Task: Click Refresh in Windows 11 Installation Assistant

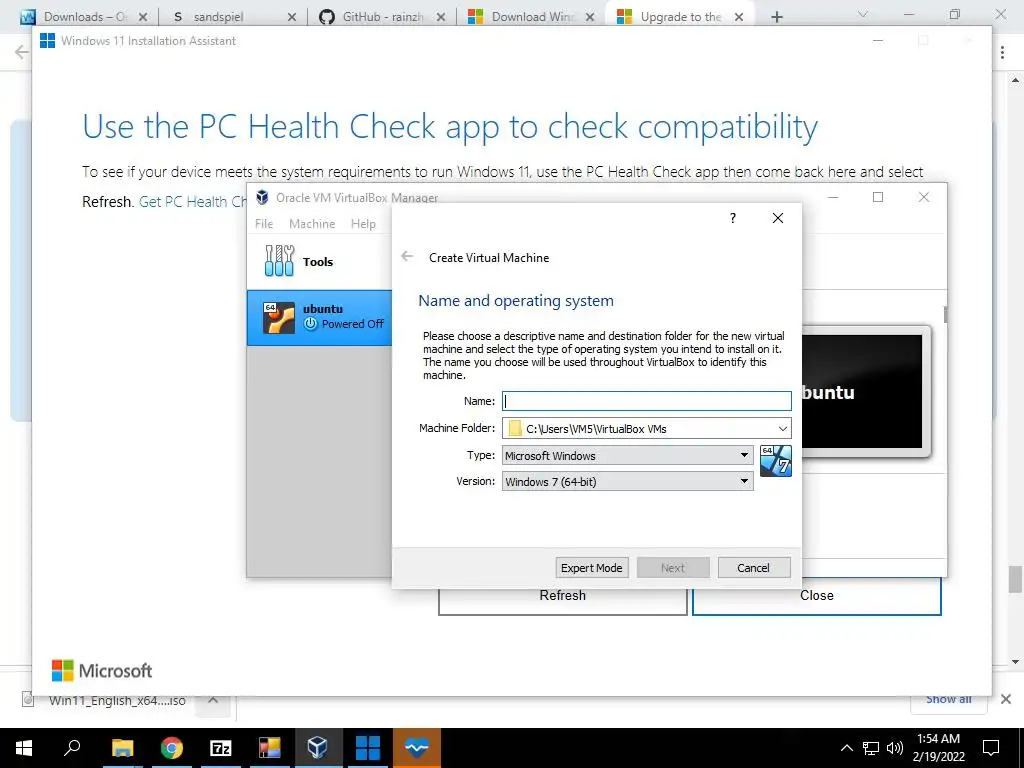Action: tap(562, 598)
